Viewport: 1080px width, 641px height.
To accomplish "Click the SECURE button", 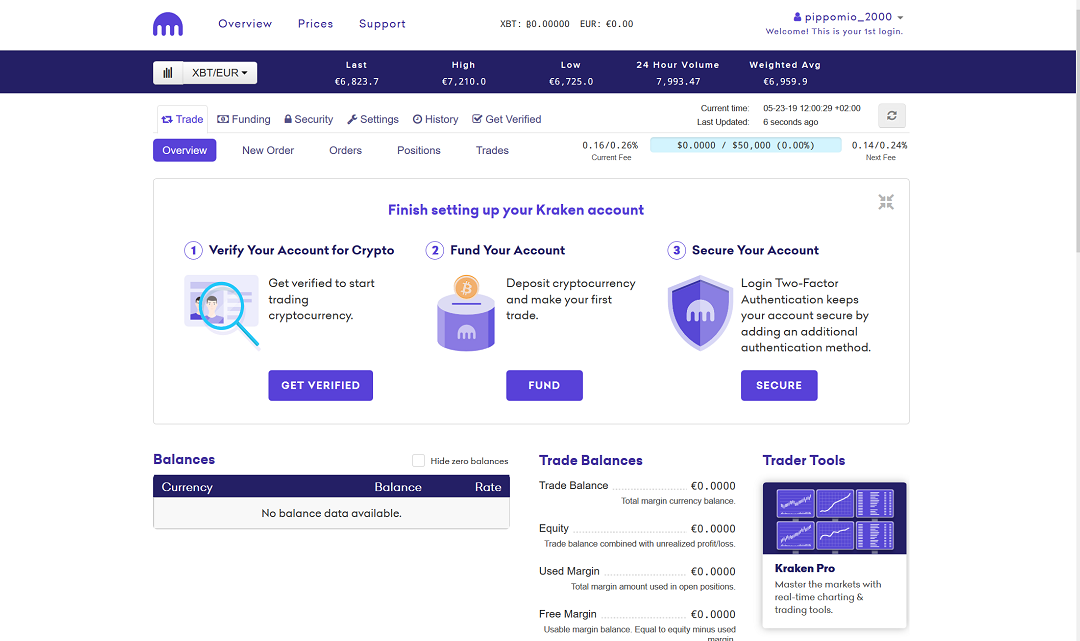I will pos(779,386).
